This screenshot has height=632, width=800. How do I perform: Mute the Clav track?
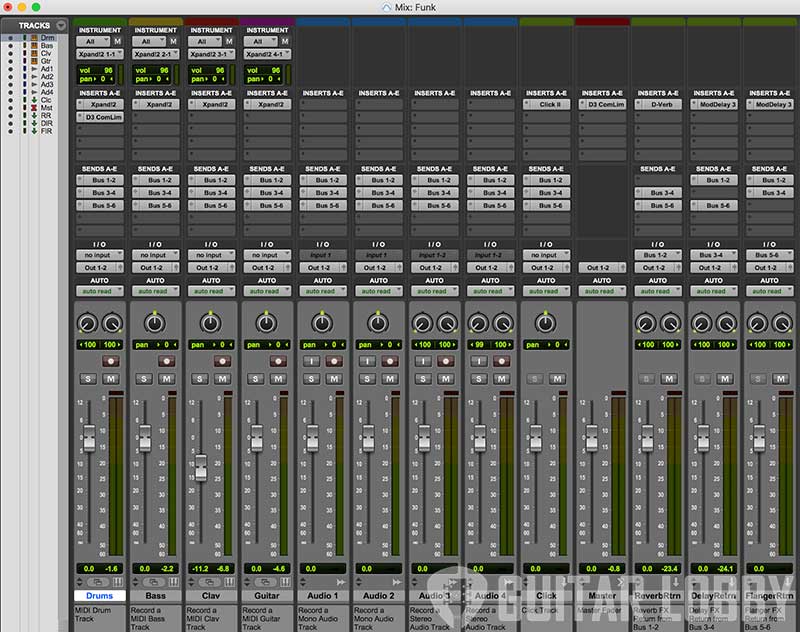[222, 379]
